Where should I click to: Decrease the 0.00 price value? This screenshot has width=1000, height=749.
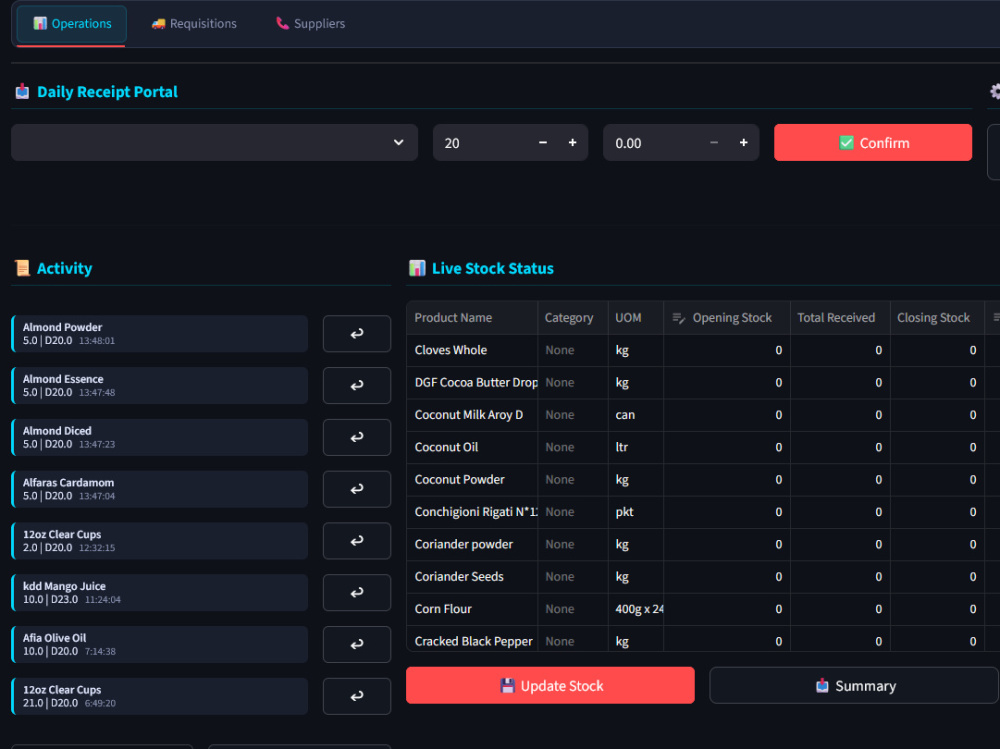714,143
